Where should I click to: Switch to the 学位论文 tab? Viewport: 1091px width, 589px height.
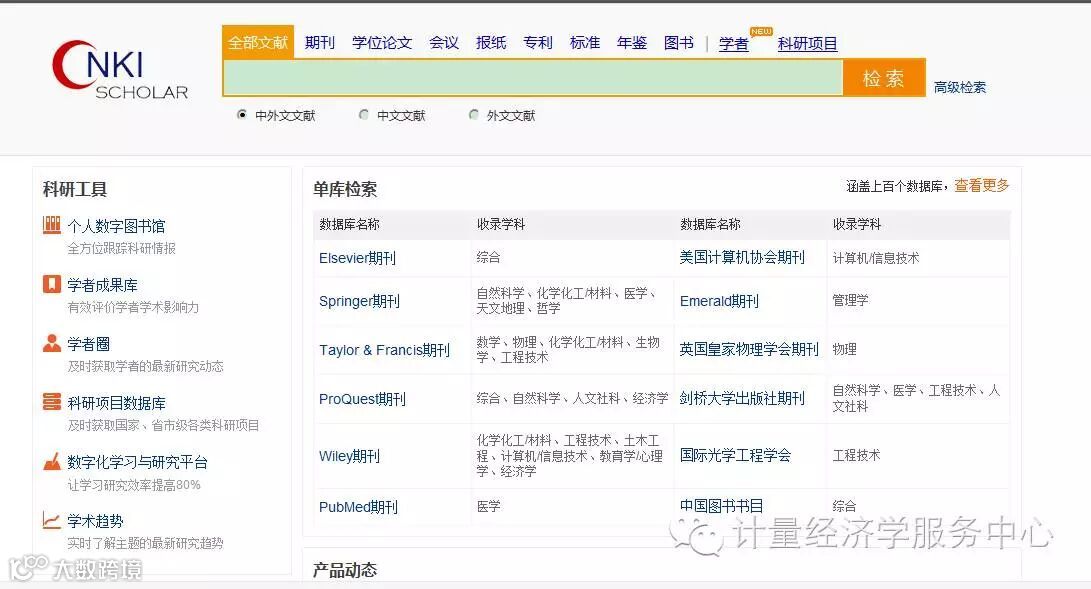point(382,43)
